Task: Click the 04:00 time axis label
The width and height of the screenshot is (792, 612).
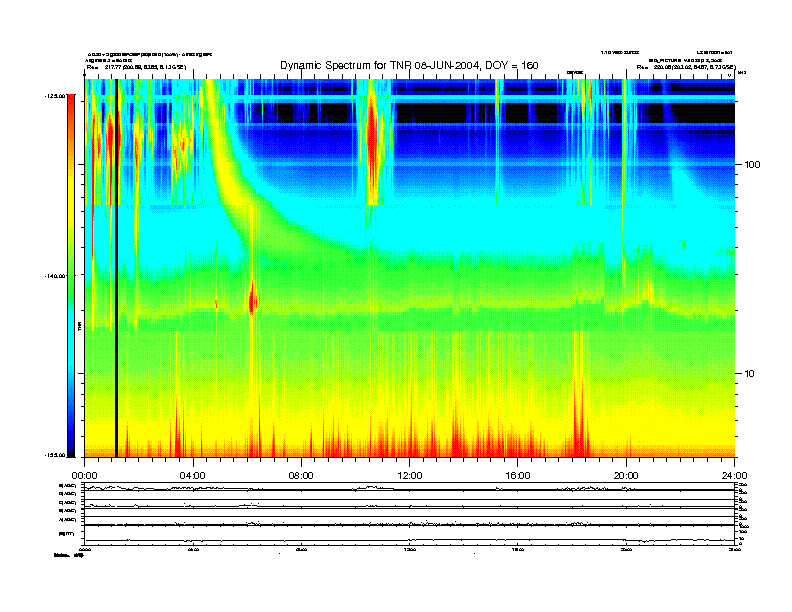Action: click(x=193, y=476)
